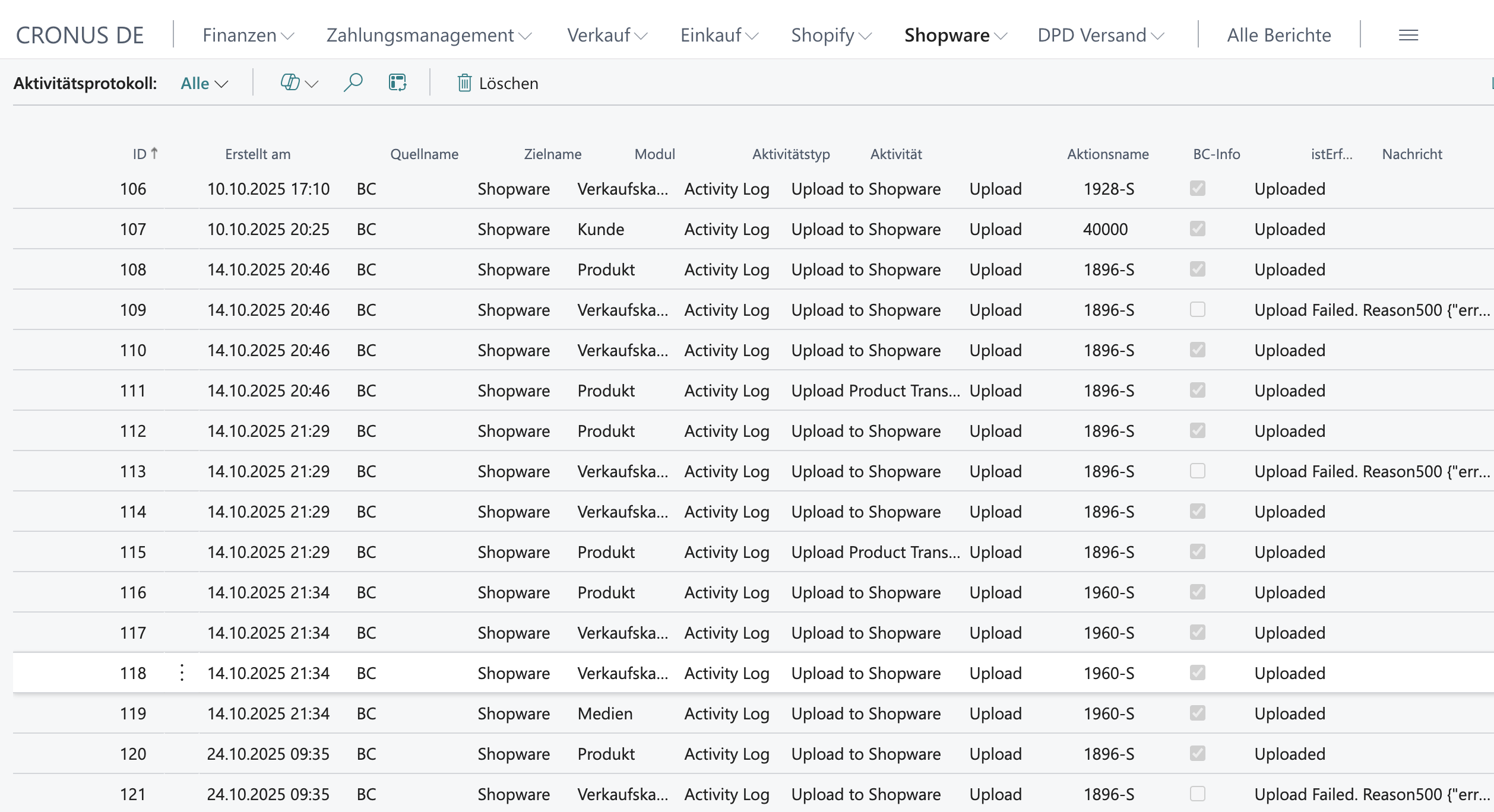Click Shopware target cell in row 110

tap(514, 350)
